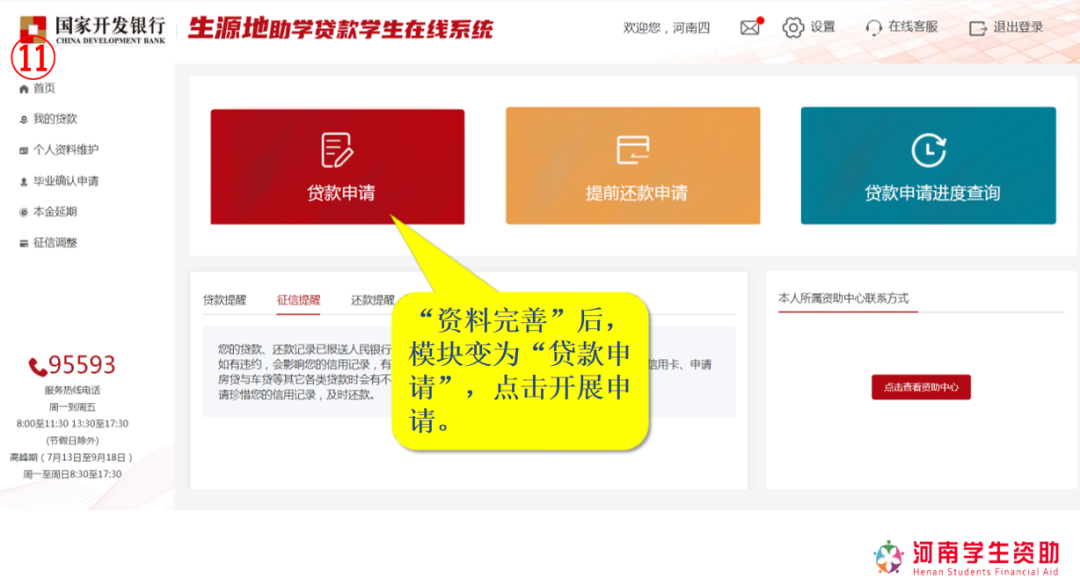The height and width of the screenshot is (578, 1080).
Task: Select the 征信提醒 tab
Action: pos(298,300)
